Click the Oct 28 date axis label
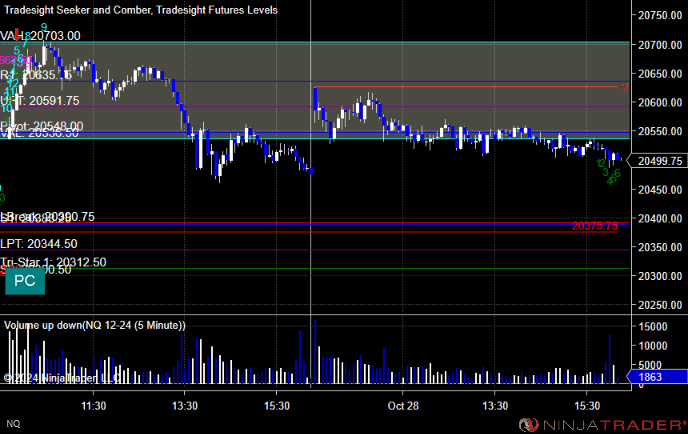 (403, 406)
